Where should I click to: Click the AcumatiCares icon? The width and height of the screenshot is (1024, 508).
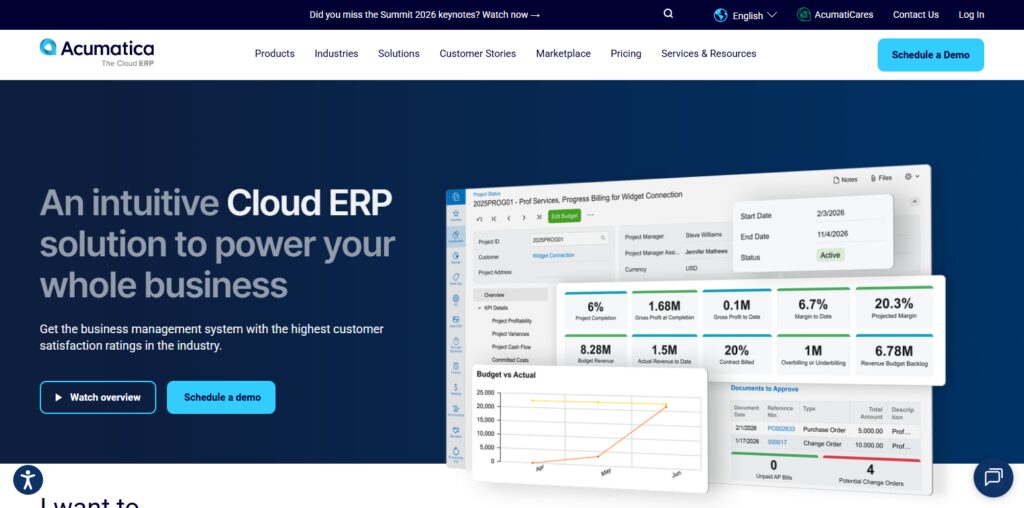(804, 14)
